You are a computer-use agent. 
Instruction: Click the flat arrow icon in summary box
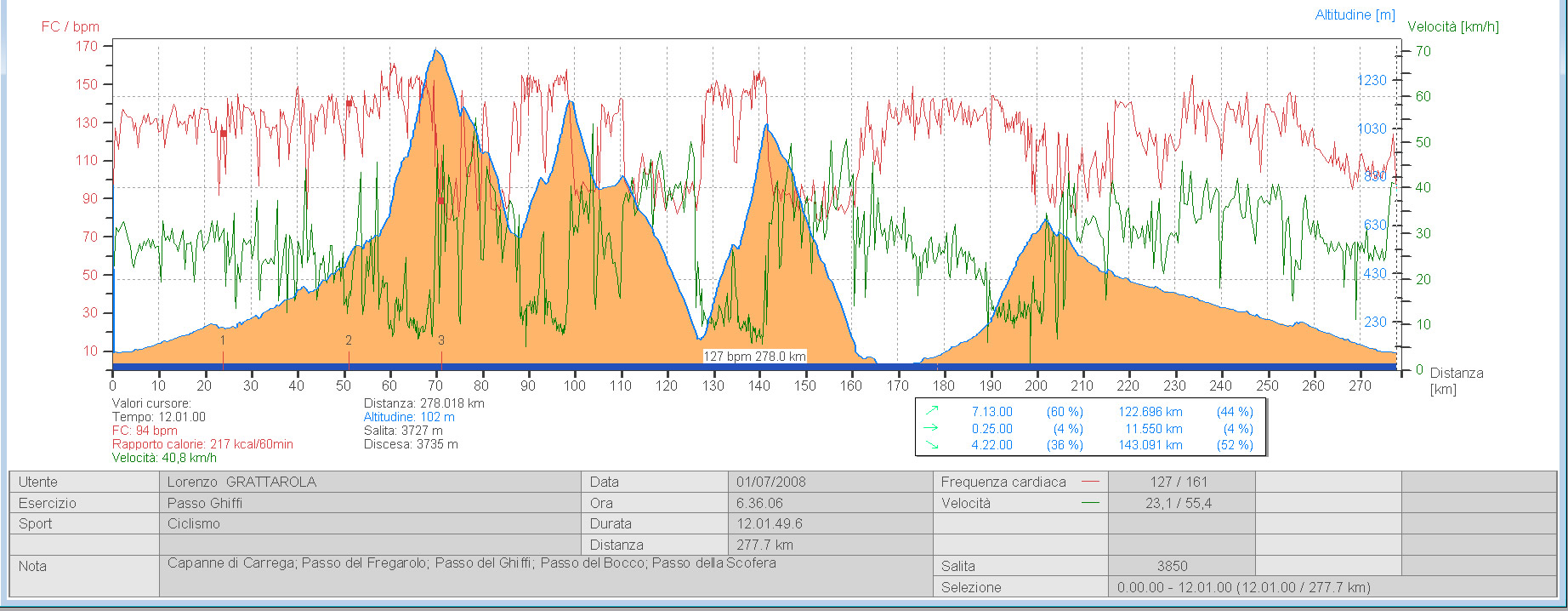click(x=931, y=428)
